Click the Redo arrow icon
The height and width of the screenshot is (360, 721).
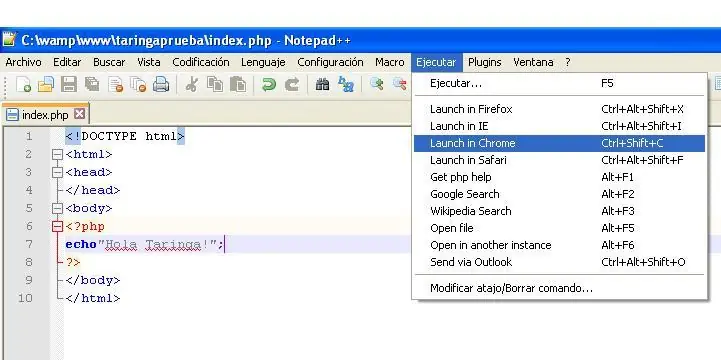tap(292, 85)
